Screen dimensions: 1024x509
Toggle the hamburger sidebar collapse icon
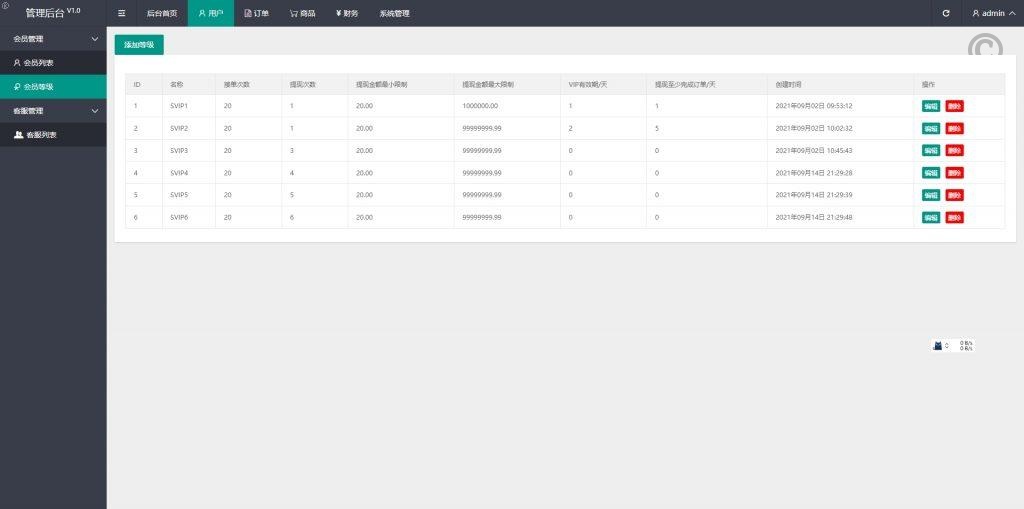tap(122, 13)
